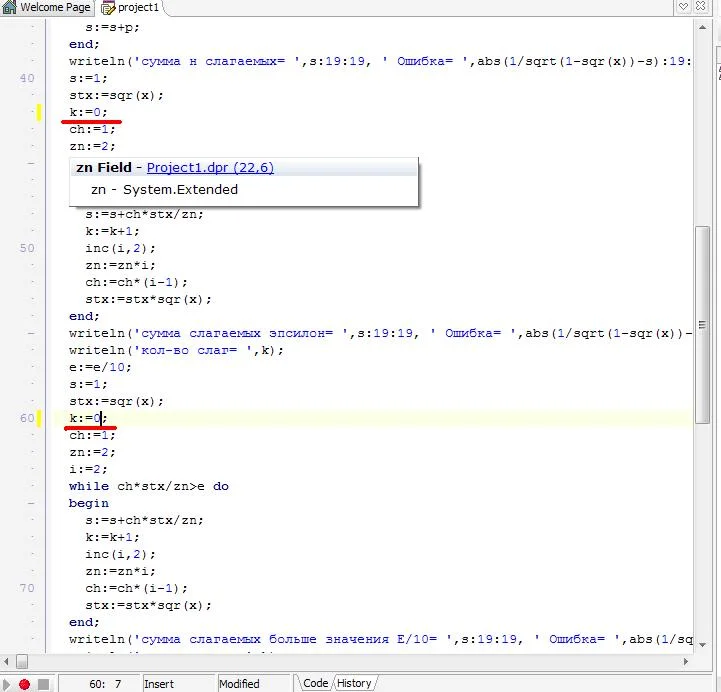
Task: Select the project1 editor tab
Action: [x=132, y=7]
